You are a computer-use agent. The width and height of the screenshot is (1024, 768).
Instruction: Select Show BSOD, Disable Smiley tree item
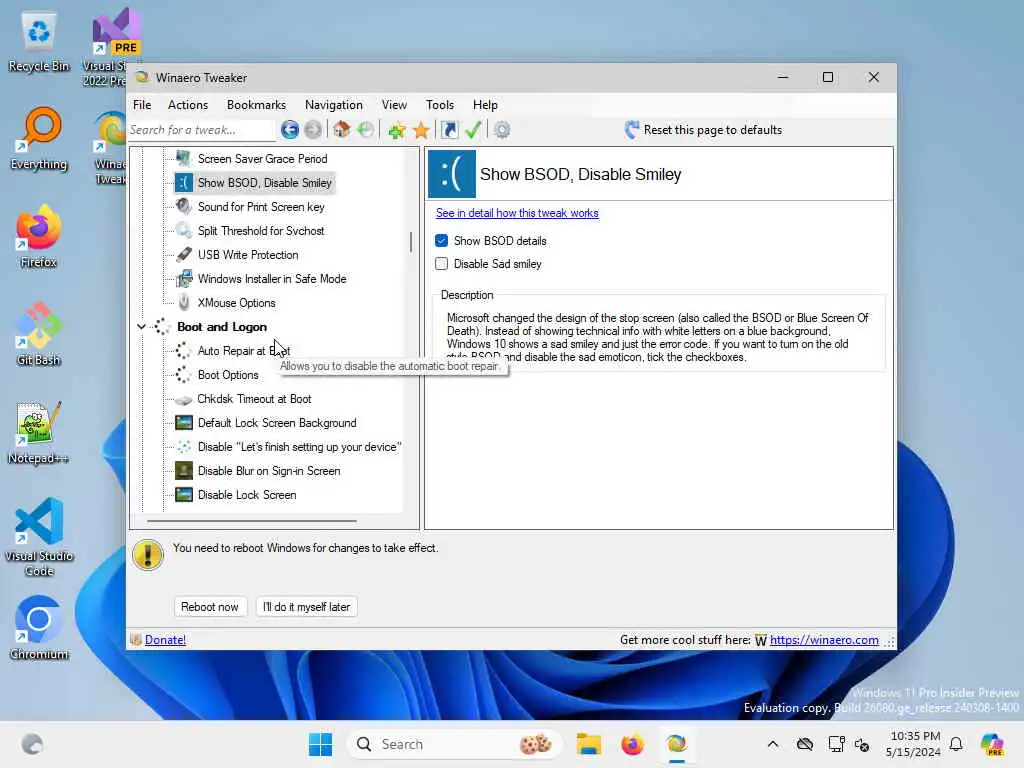point(264,183)
